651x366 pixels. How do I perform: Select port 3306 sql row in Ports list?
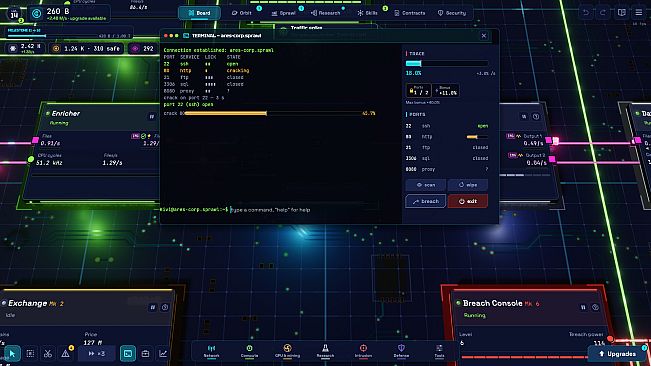[x=447, y=158]
